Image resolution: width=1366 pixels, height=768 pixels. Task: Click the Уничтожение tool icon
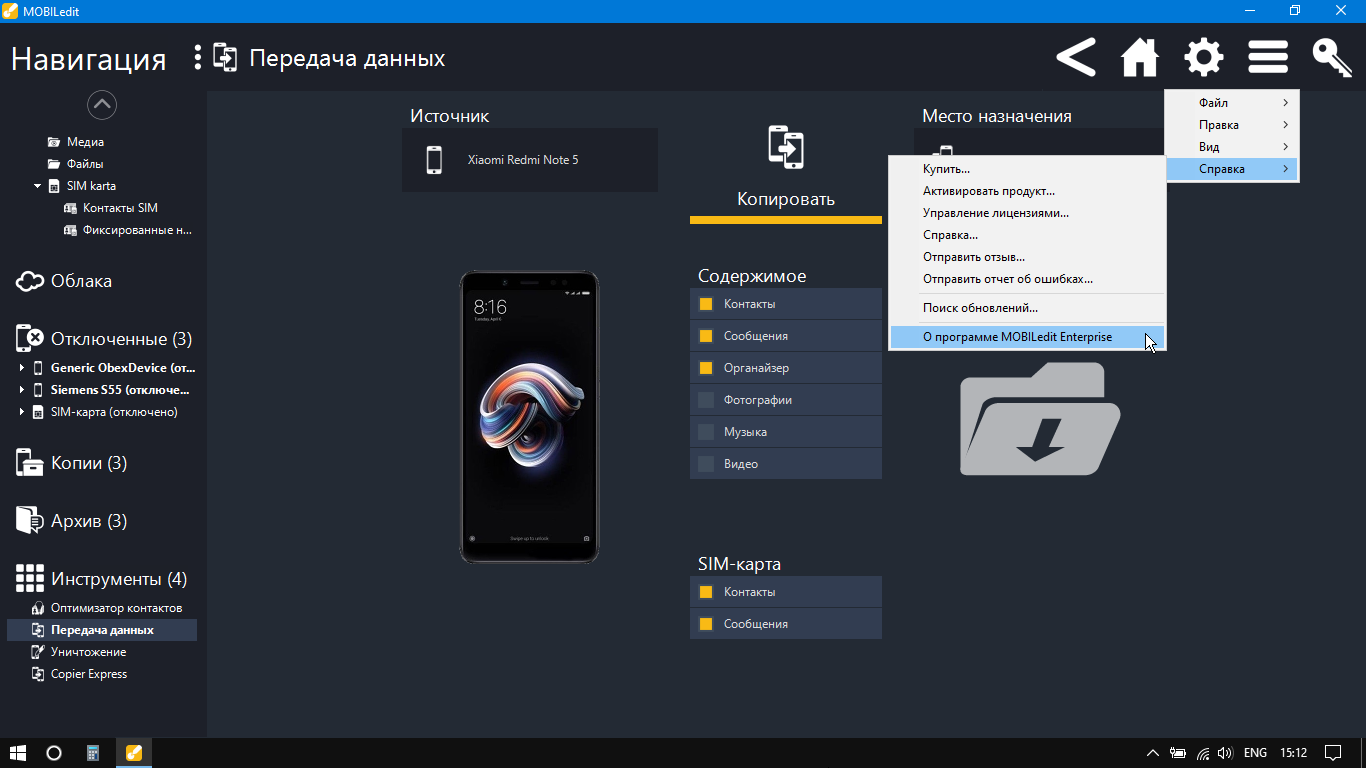coord(38,652)
